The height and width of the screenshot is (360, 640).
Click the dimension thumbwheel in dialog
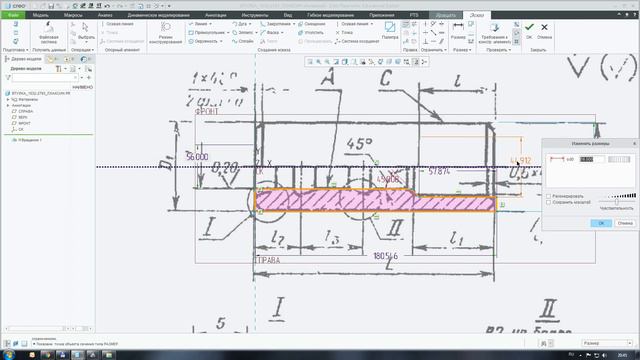click(619, 159)
